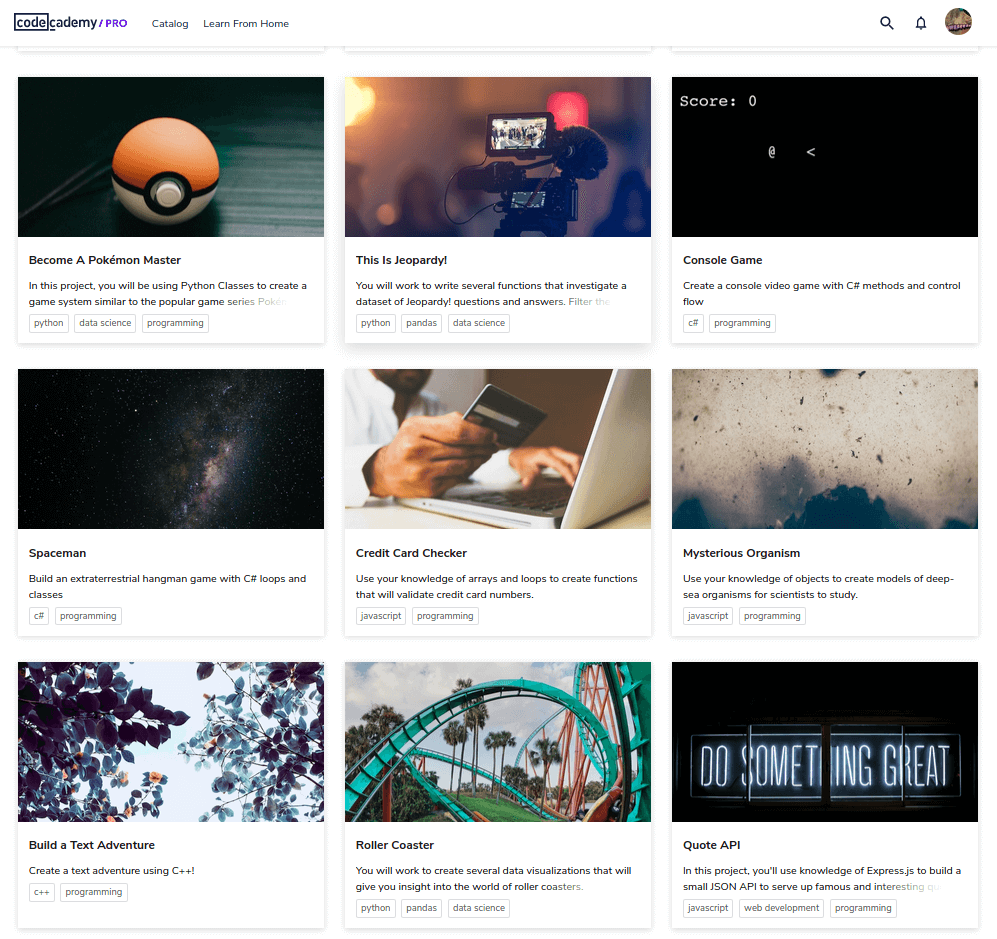Open the Credit Card Checker photo
This screenshot has height=939, width=997.
pyautogui.click(x=498, y=449)
